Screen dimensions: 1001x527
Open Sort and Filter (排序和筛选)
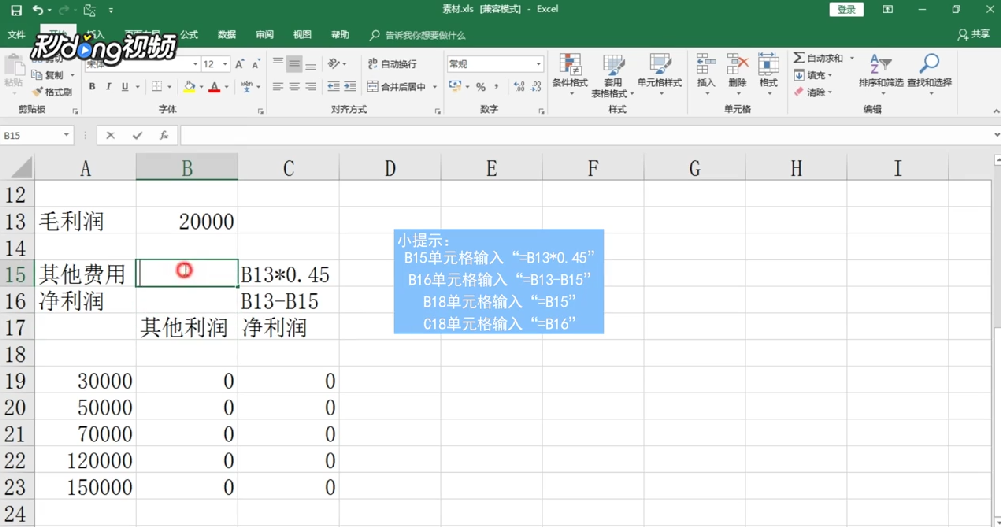[x=880, y=74]
